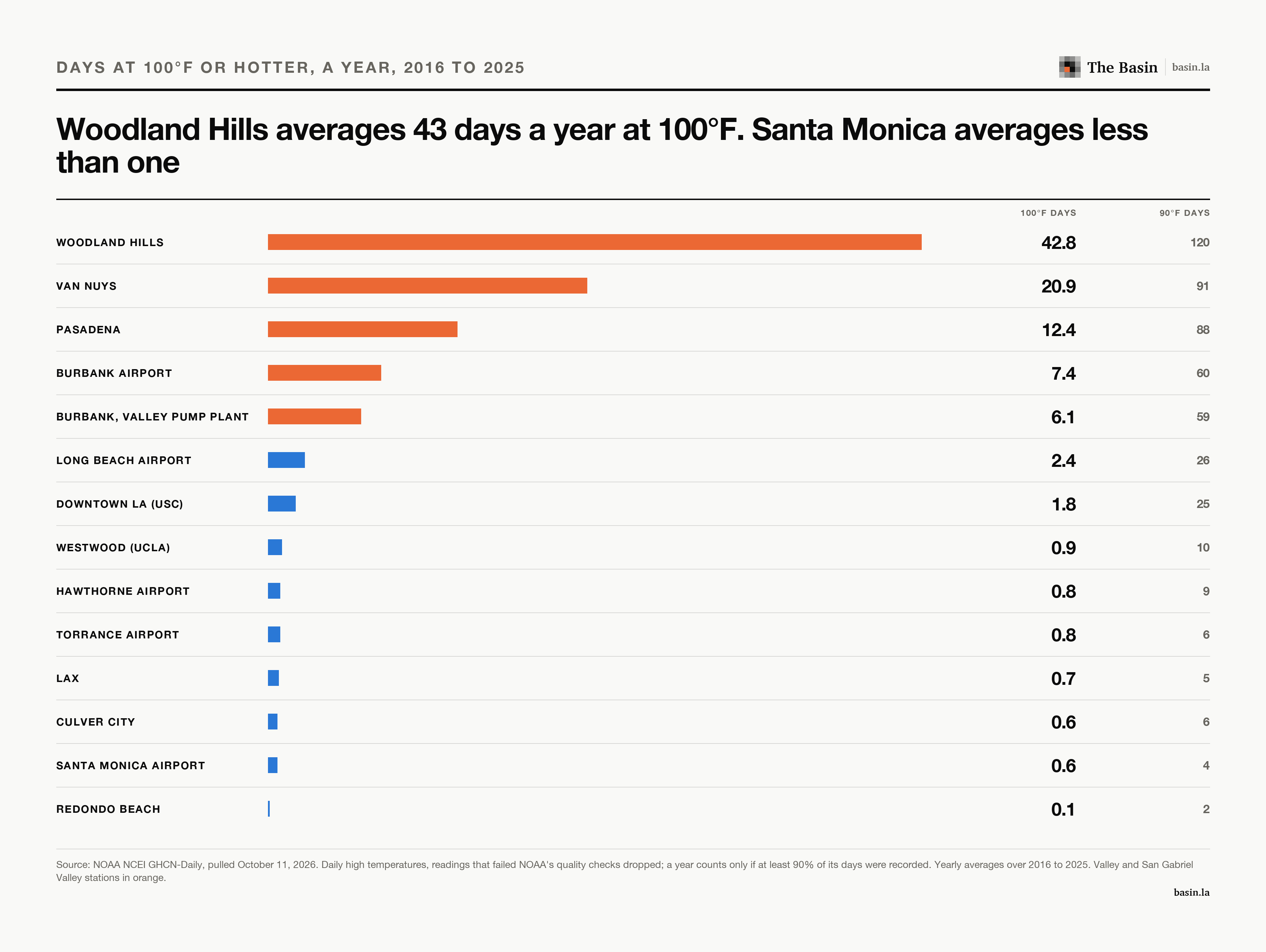
Task: Click the 'PASADENA' station label
Action: (x=88, y=329)
